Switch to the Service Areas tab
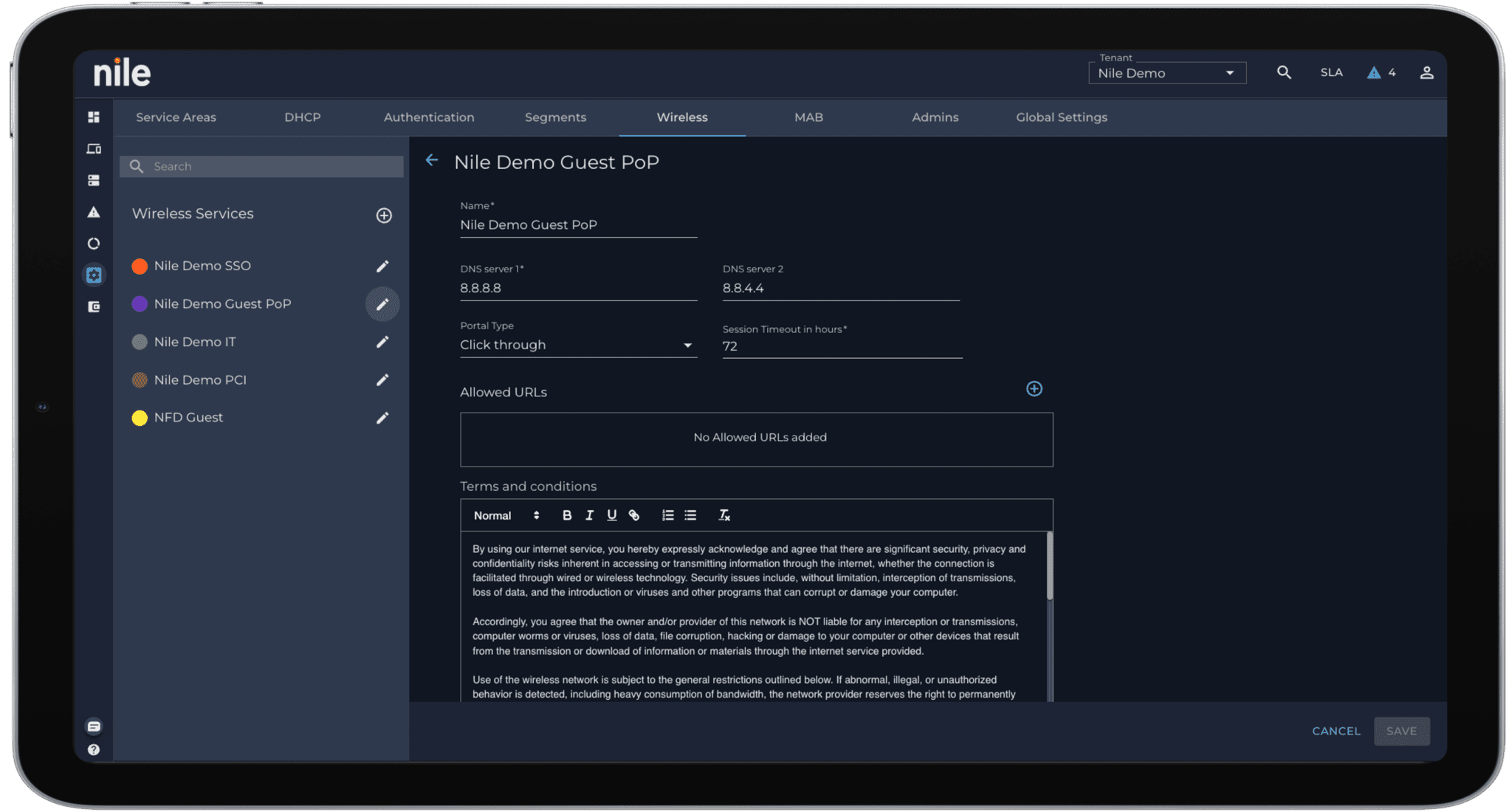The width and height of the screenshot is (1512, 812). pyautogui.click(x=176, y=117)
